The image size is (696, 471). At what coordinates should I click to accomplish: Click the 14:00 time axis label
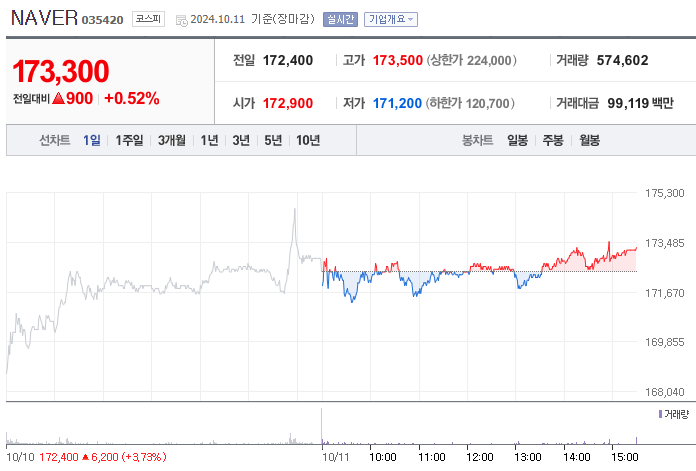tap(577, 457)
